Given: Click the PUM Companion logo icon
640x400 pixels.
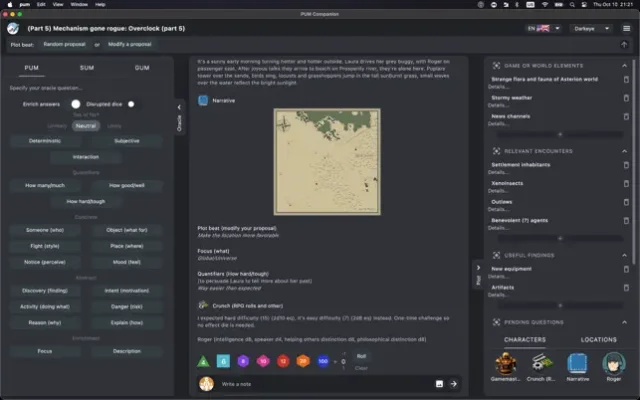Looking at the screenshot, I should coord(13,28).
